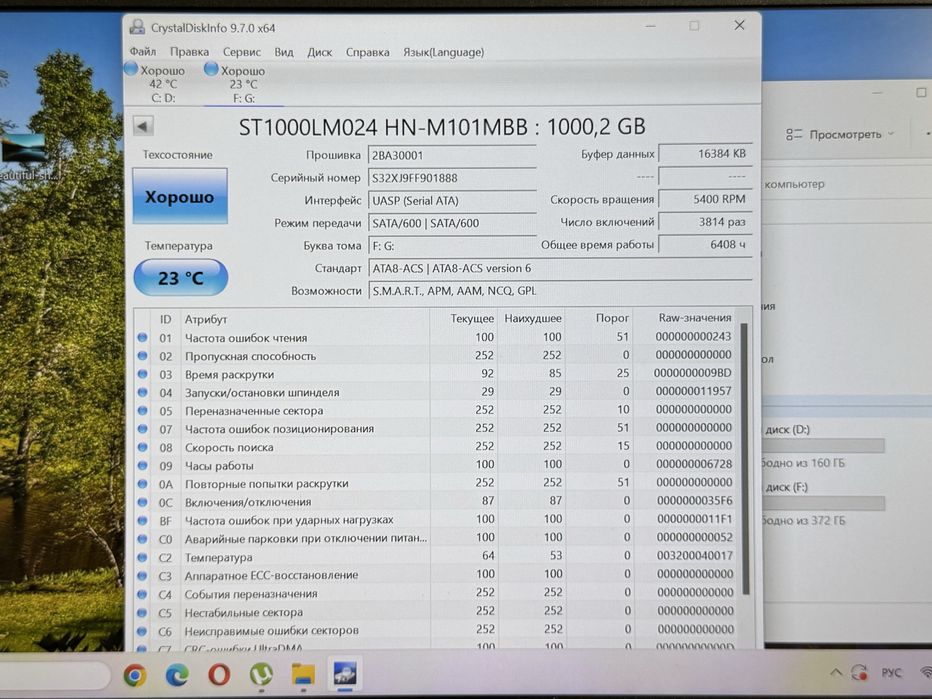The image size is (932, 699).
Task: Click the Стандарт field ATA8-ACS
Action: click(560, 268)
